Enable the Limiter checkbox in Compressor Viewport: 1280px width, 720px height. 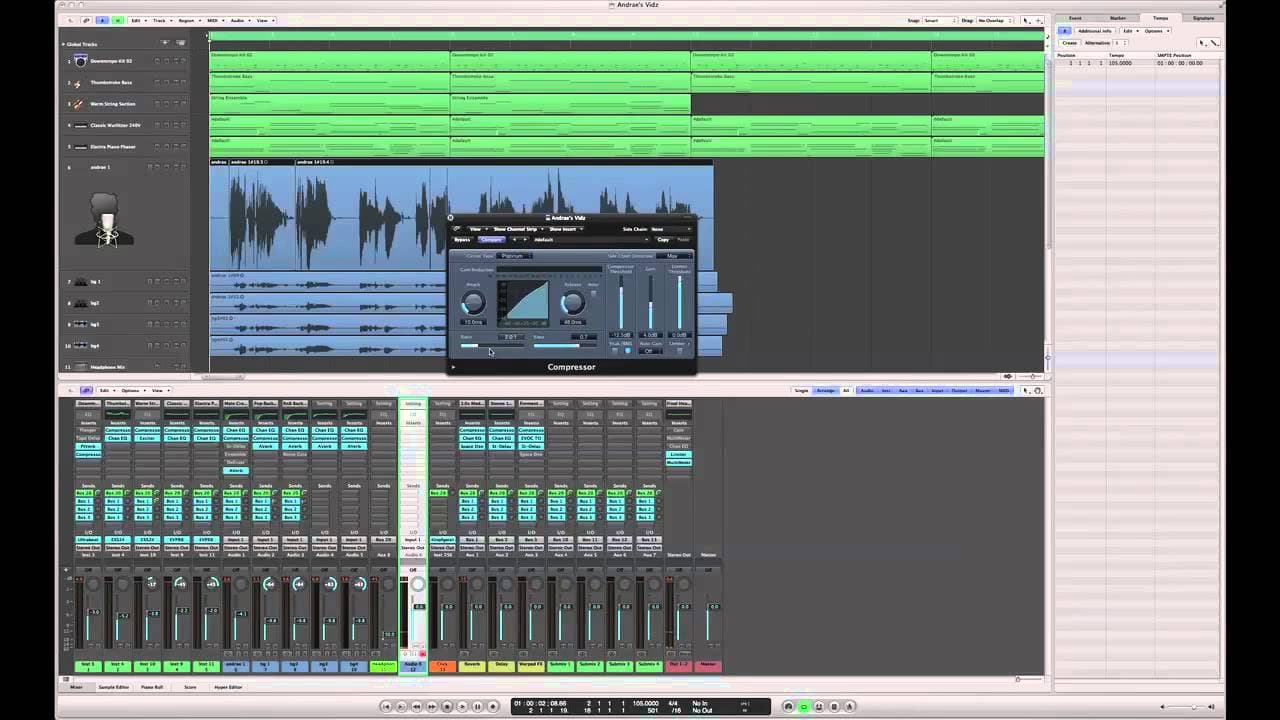(680, 351)
